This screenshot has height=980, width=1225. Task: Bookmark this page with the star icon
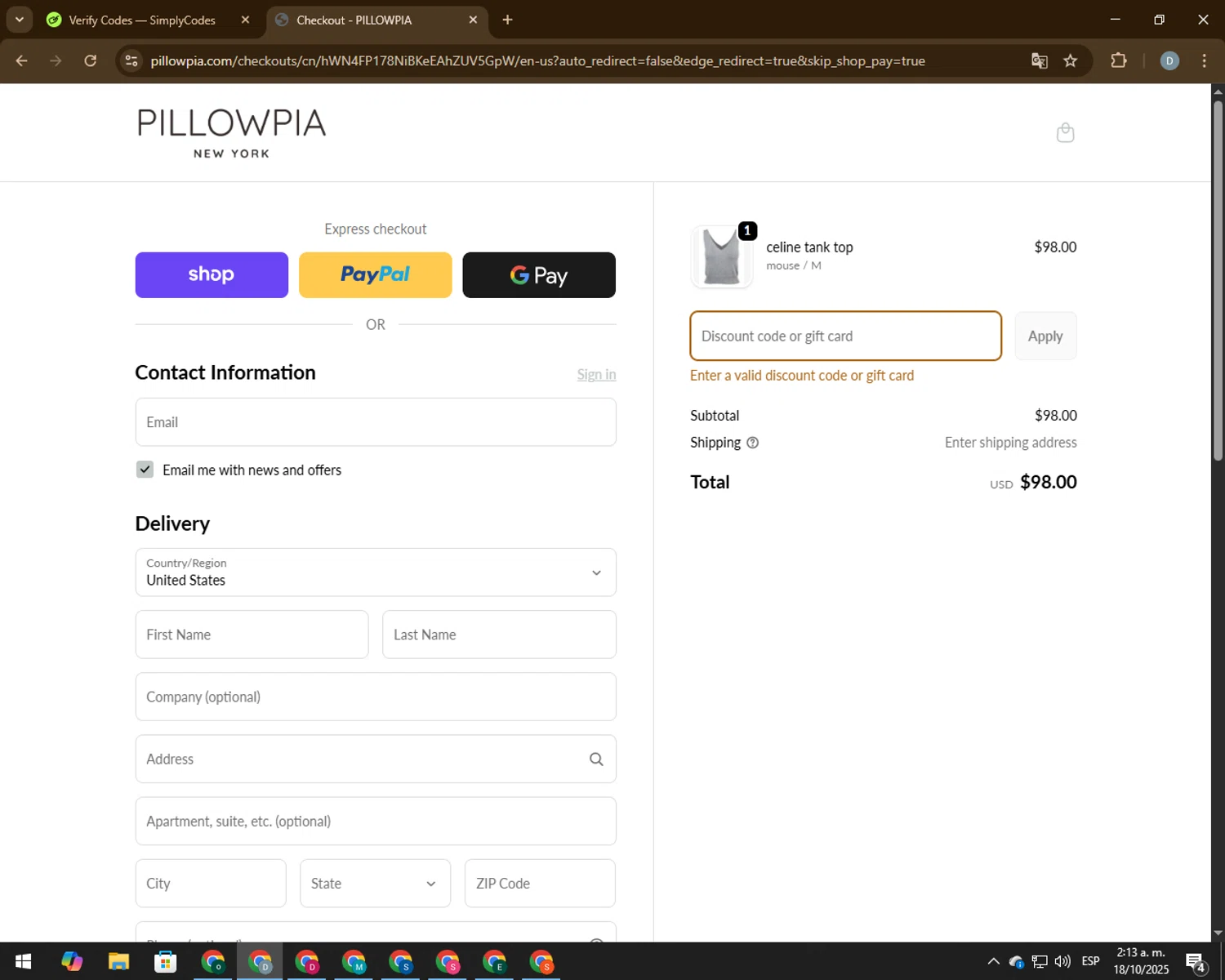[x=1070, y=60]
